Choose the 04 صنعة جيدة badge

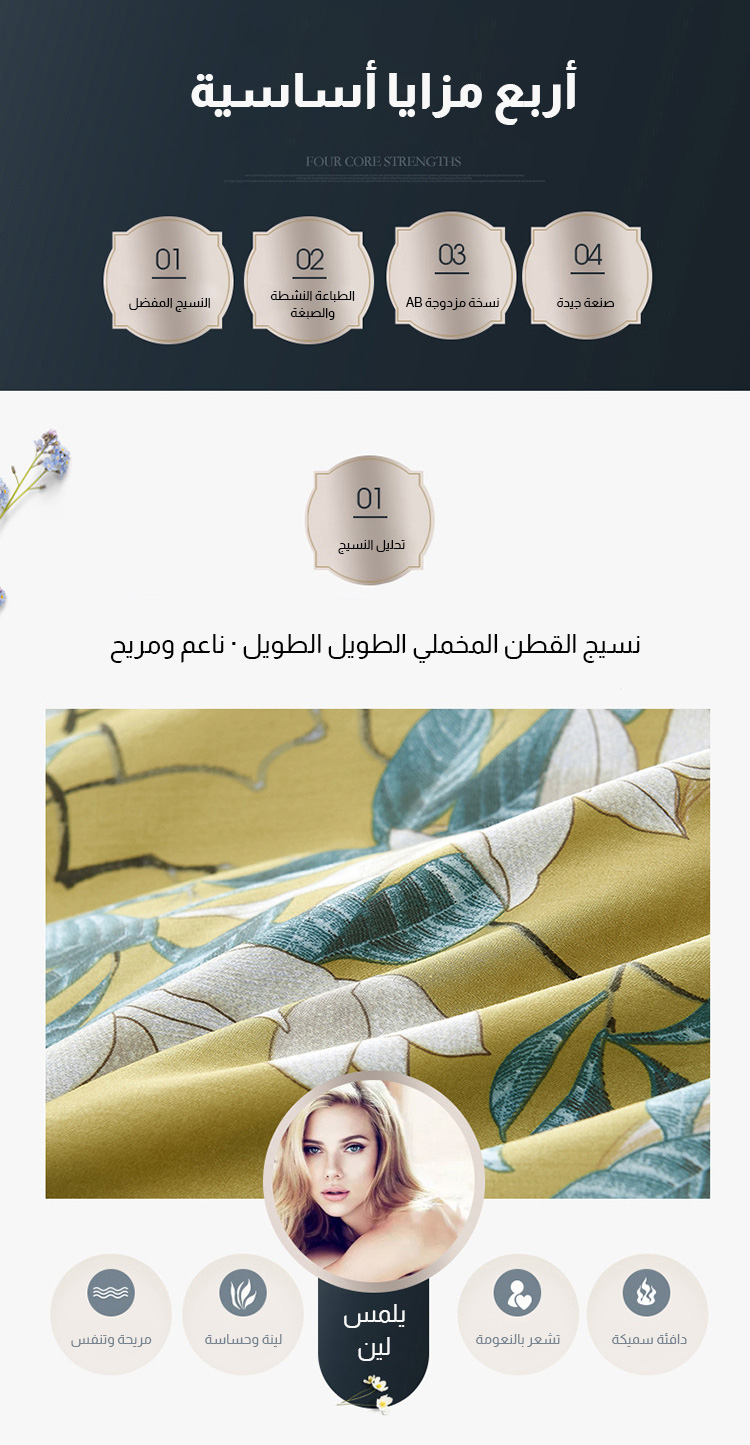tap(587, 275)
